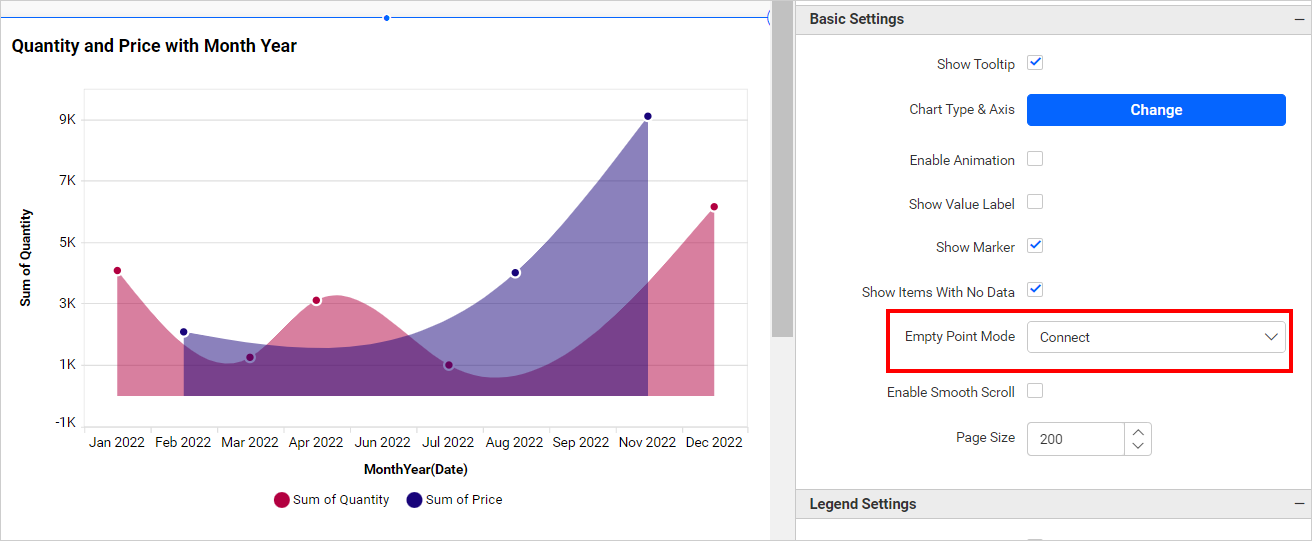Click the Sum of Quantity legend marker
The width and height of the screenshot is (1312, 541).
tap(282, 500)
